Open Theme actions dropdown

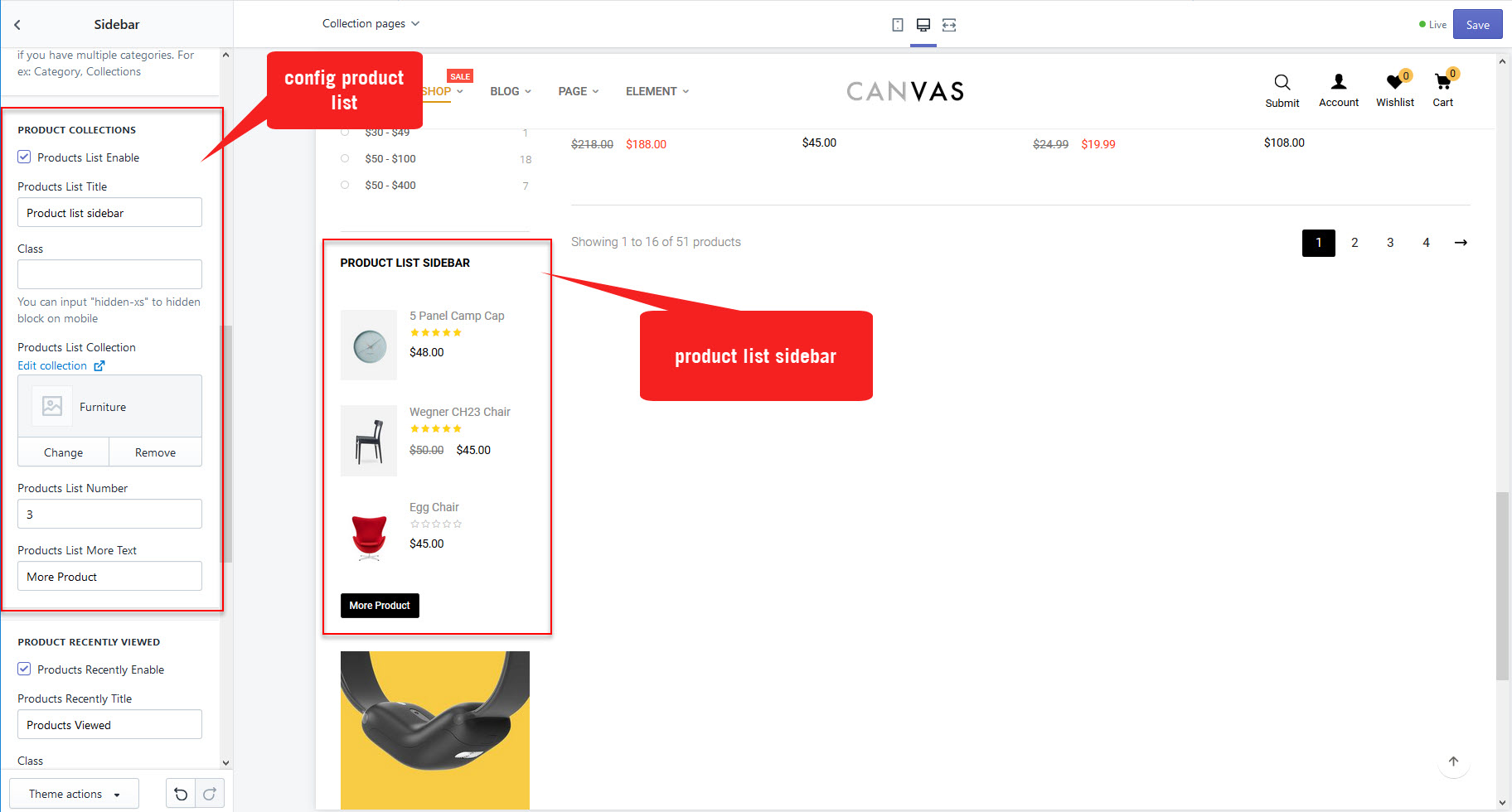(75, 794)
